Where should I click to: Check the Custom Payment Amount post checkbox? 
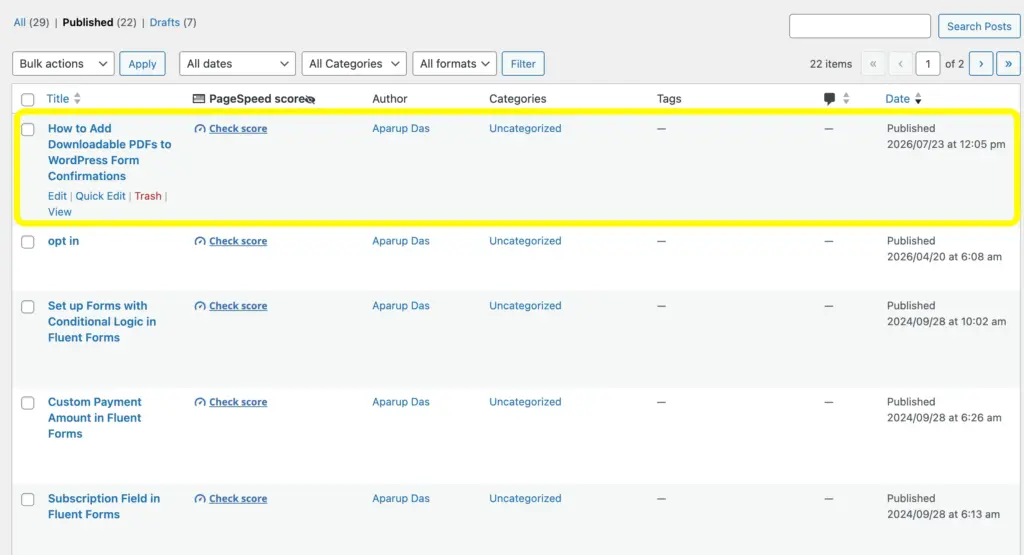(x=27, y=403)
